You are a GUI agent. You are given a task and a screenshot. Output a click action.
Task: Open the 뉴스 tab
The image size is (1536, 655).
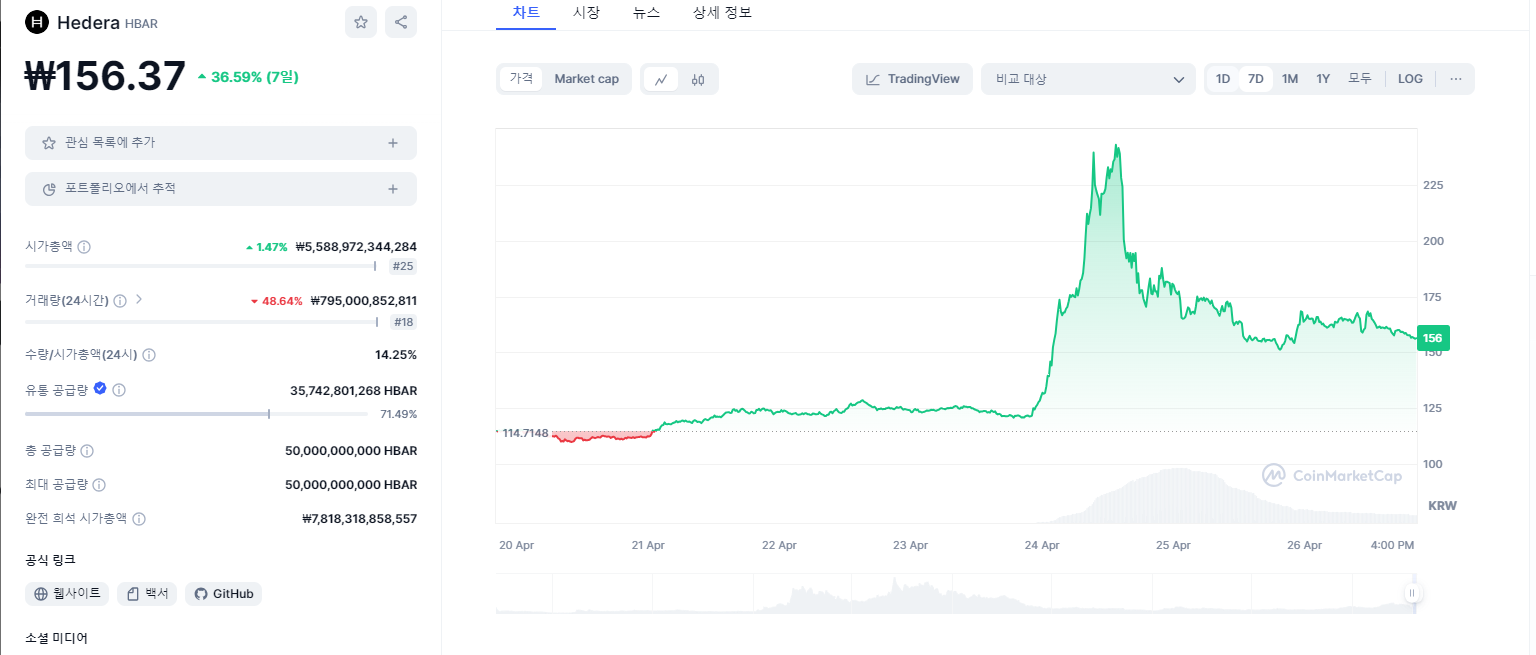tap(648, 13)
